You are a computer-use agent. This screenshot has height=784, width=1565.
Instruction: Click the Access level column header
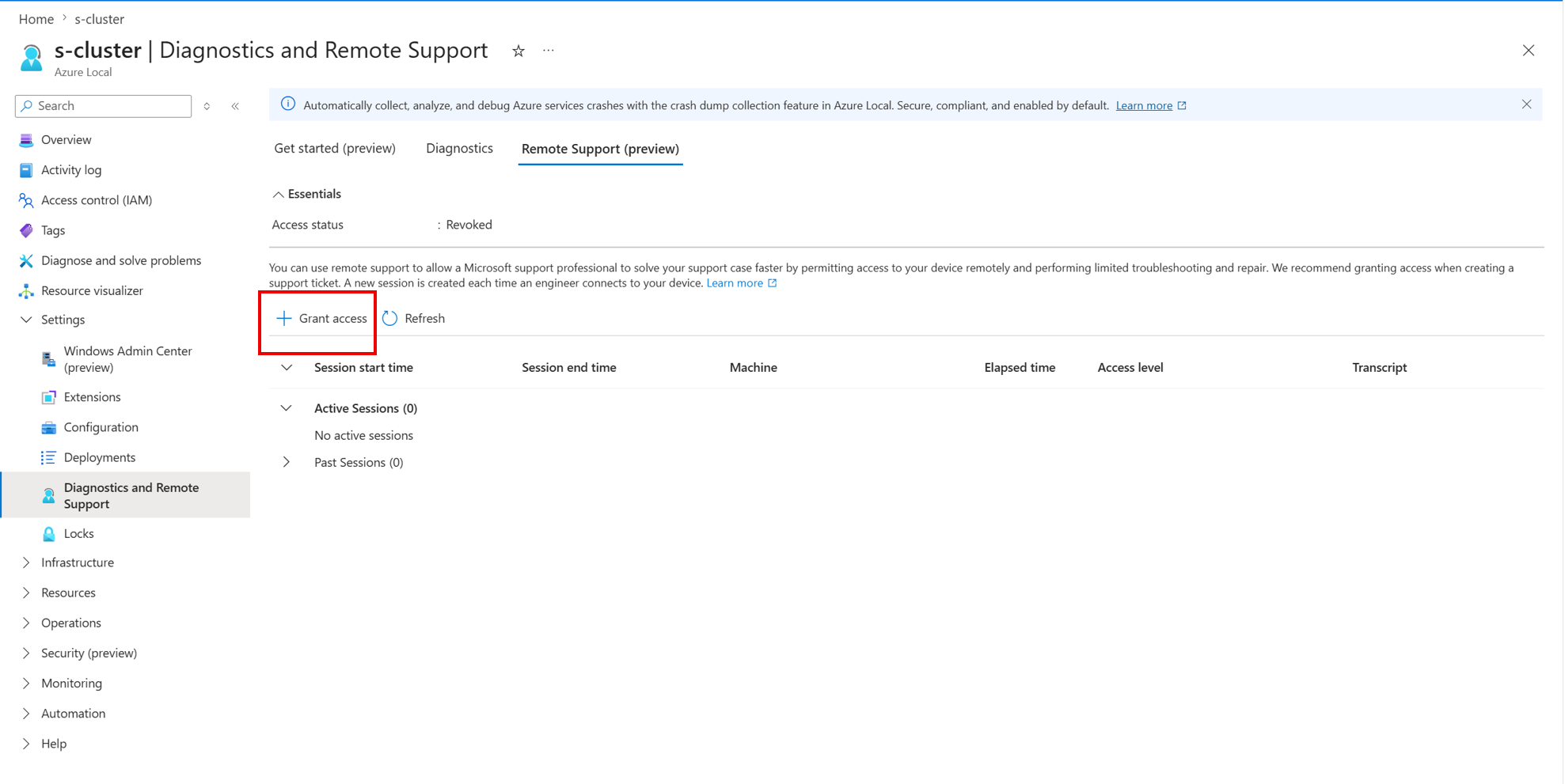click(1130, 367)
